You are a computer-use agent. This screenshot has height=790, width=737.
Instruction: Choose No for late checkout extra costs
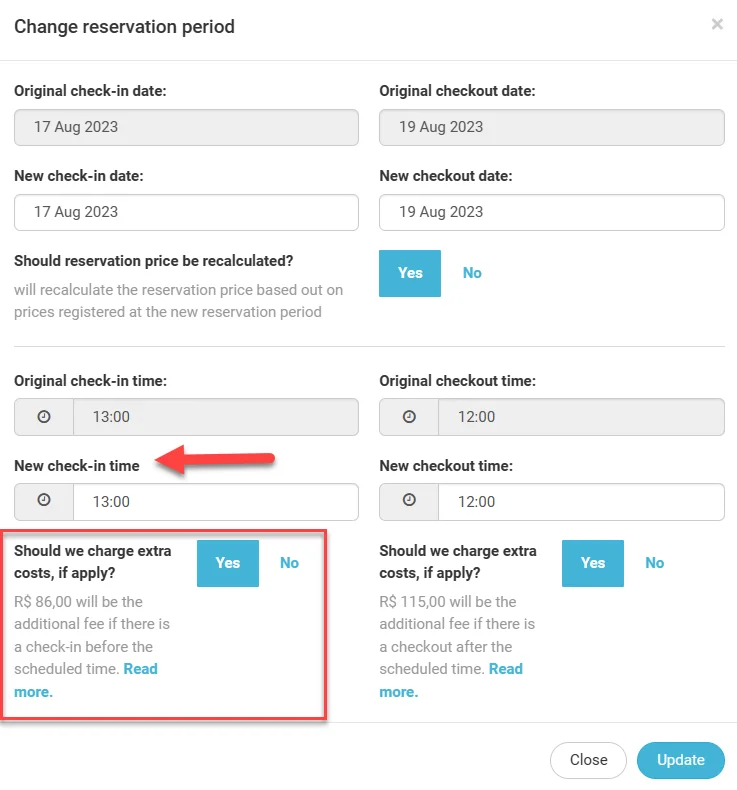tap(654, 563)
